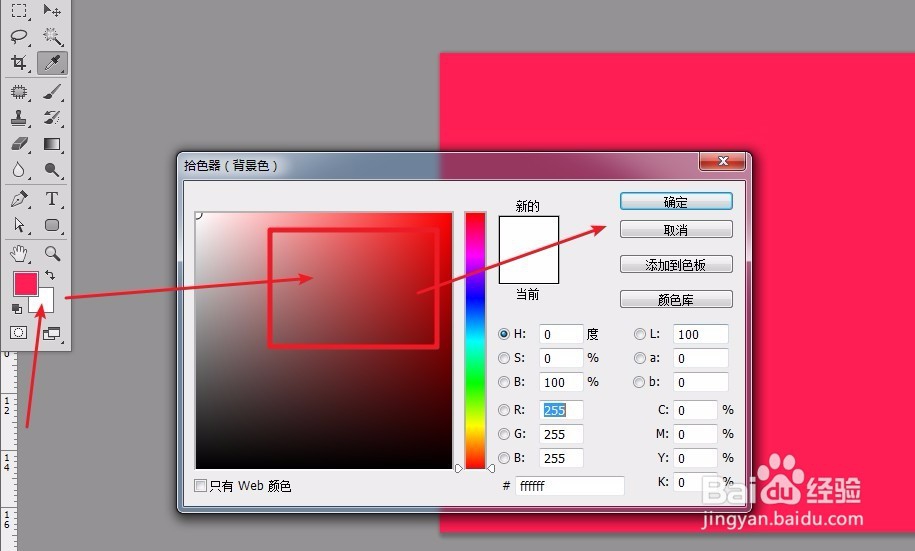Select the Spot Healing Brush tool
The height and width of the screenshot is (551, 915).
(19, 92)
